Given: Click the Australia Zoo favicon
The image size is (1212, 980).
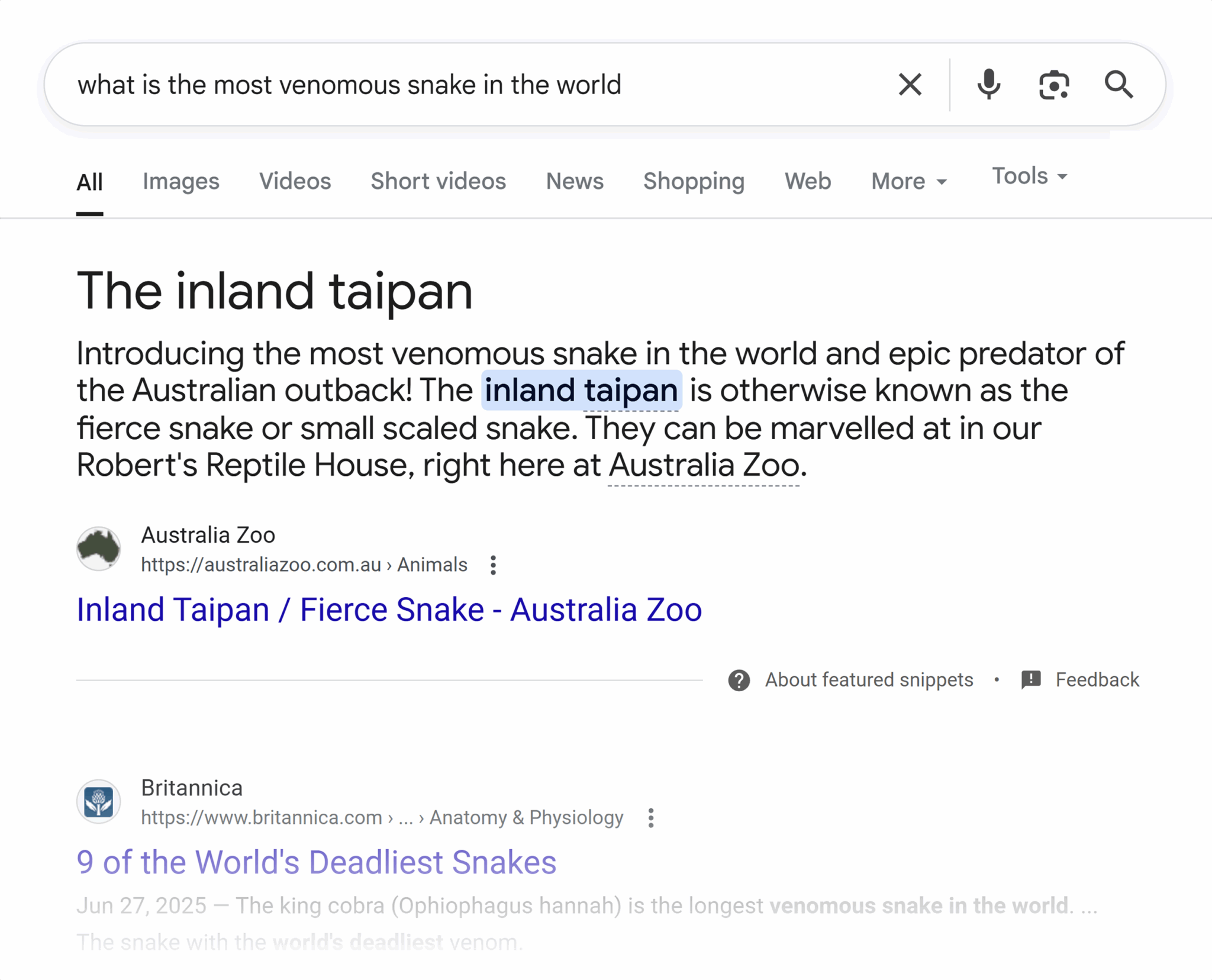Looking at the screenshot, I should pos(98,549).
